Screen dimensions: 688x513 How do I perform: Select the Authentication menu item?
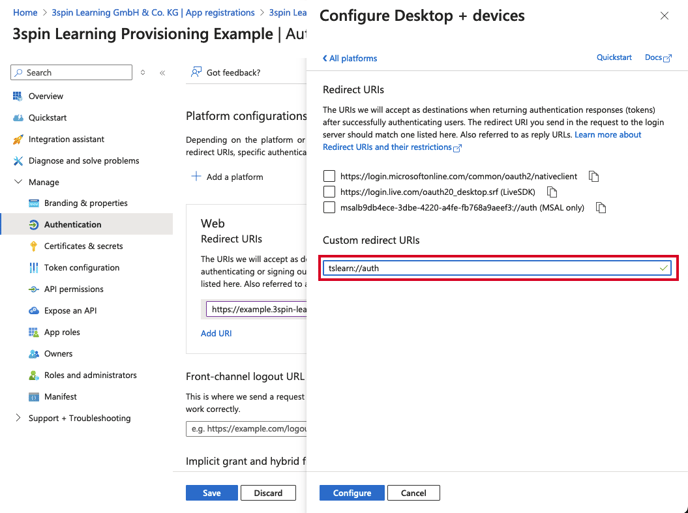click(x=86, y=224)
